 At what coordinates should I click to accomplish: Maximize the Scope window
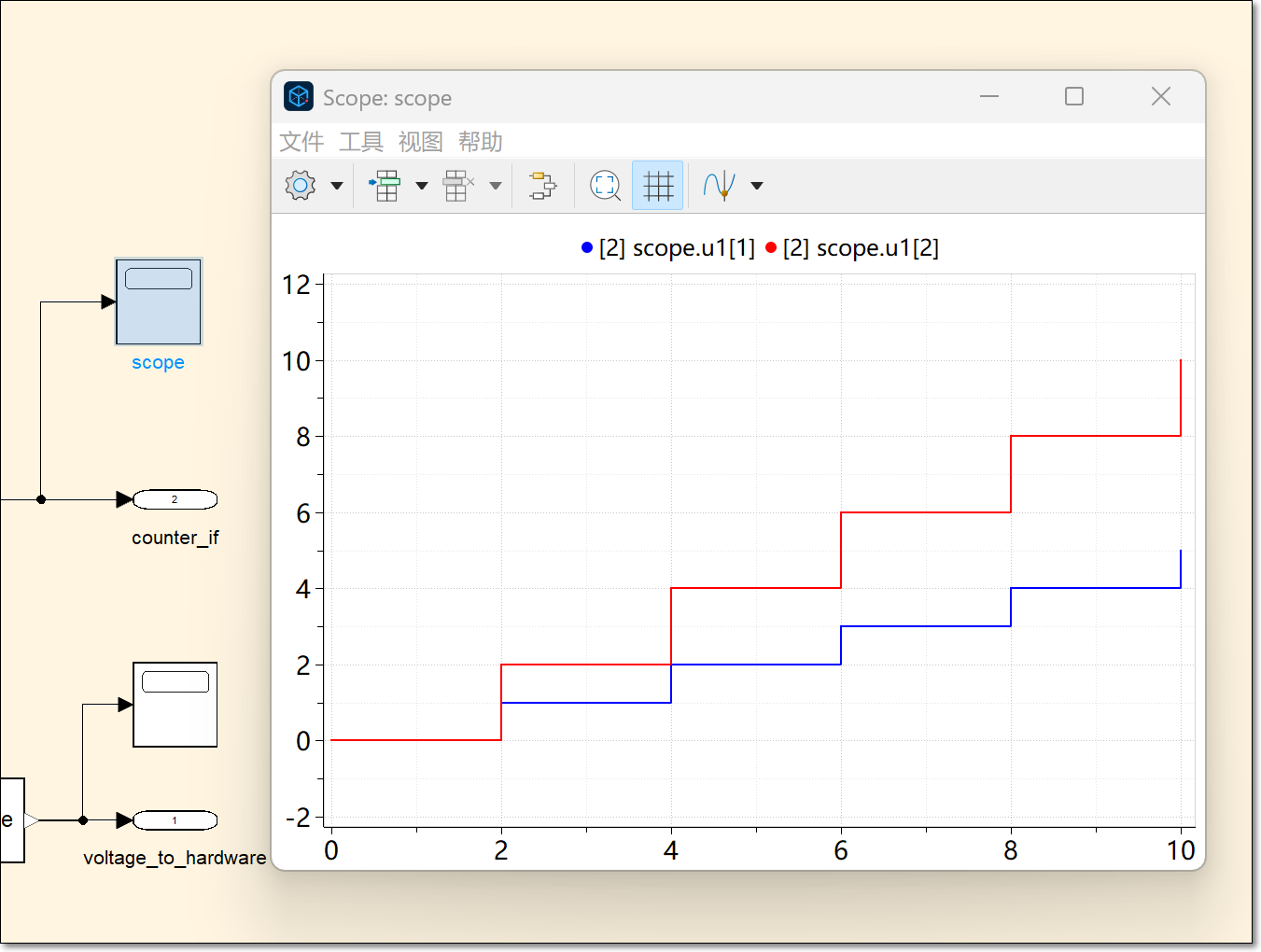pyautogui.click(x=1074, y=97)
